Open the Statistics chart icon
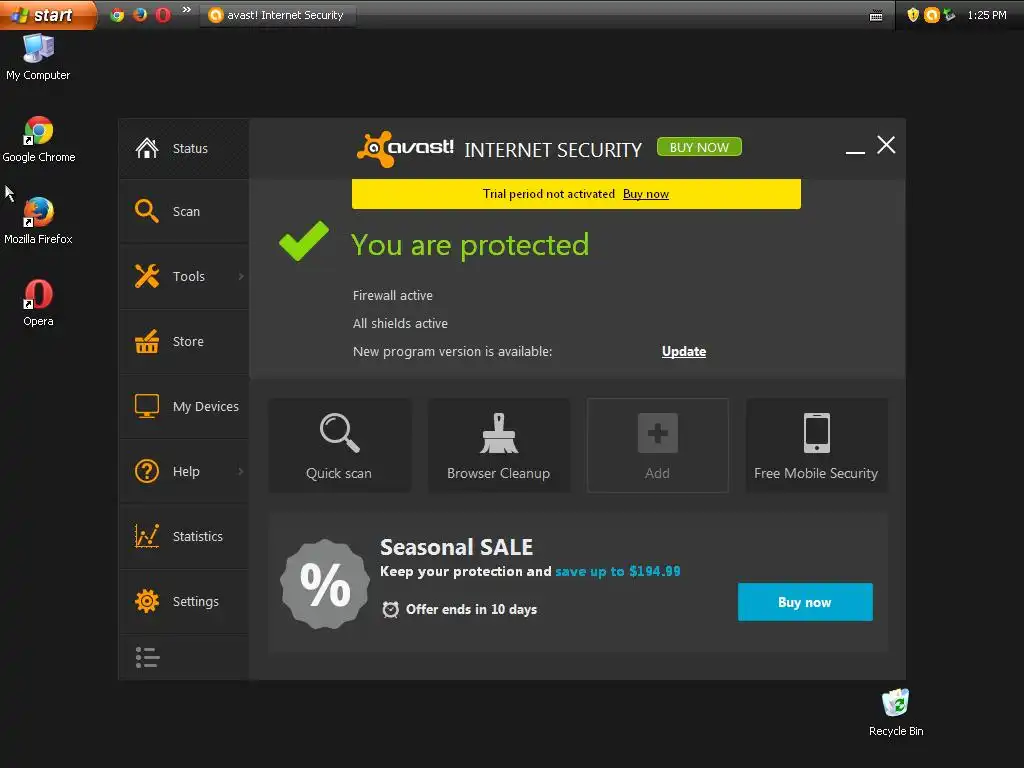Screen dimensions: 1024x768 tap(147, 536)
